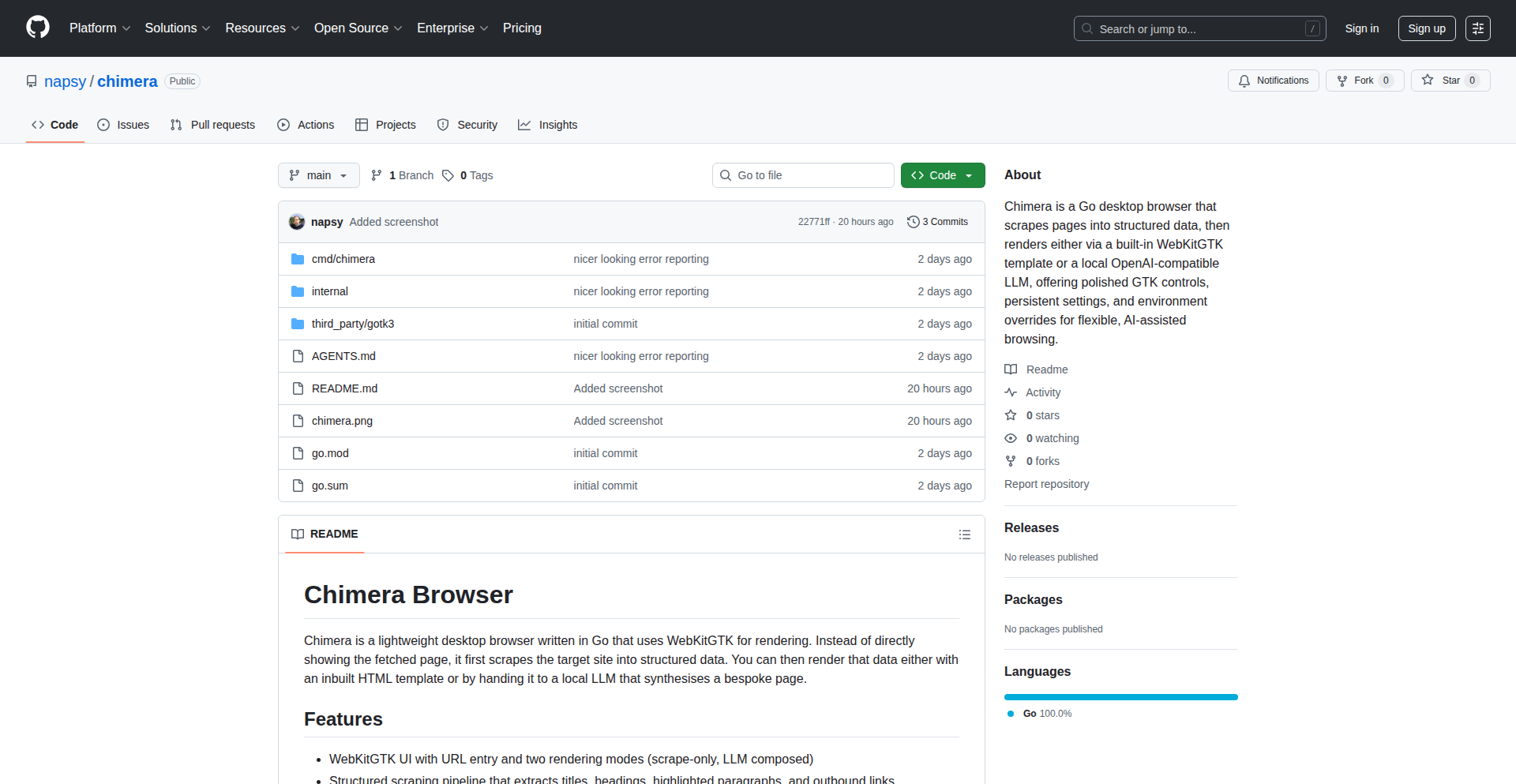Click the Go language color bar
The width and height of the screenshot is (1516, 784).
(1120, 697)
